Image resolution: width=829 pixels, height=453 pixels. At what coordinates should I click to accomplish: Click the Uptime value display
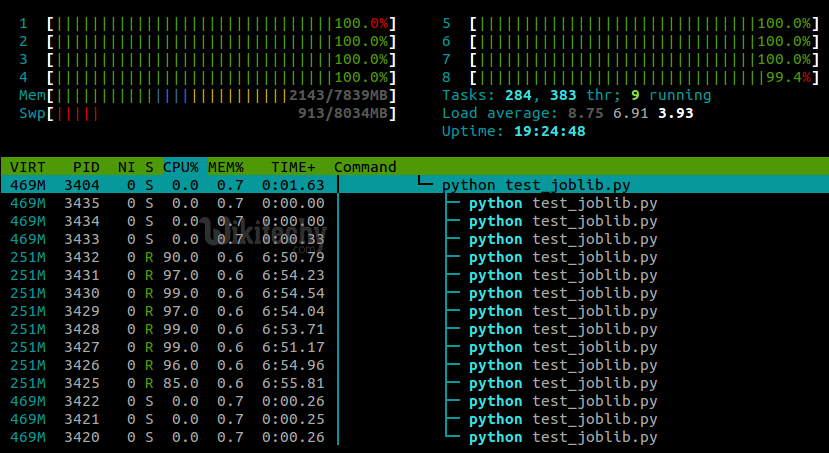(x=549, y=131)
